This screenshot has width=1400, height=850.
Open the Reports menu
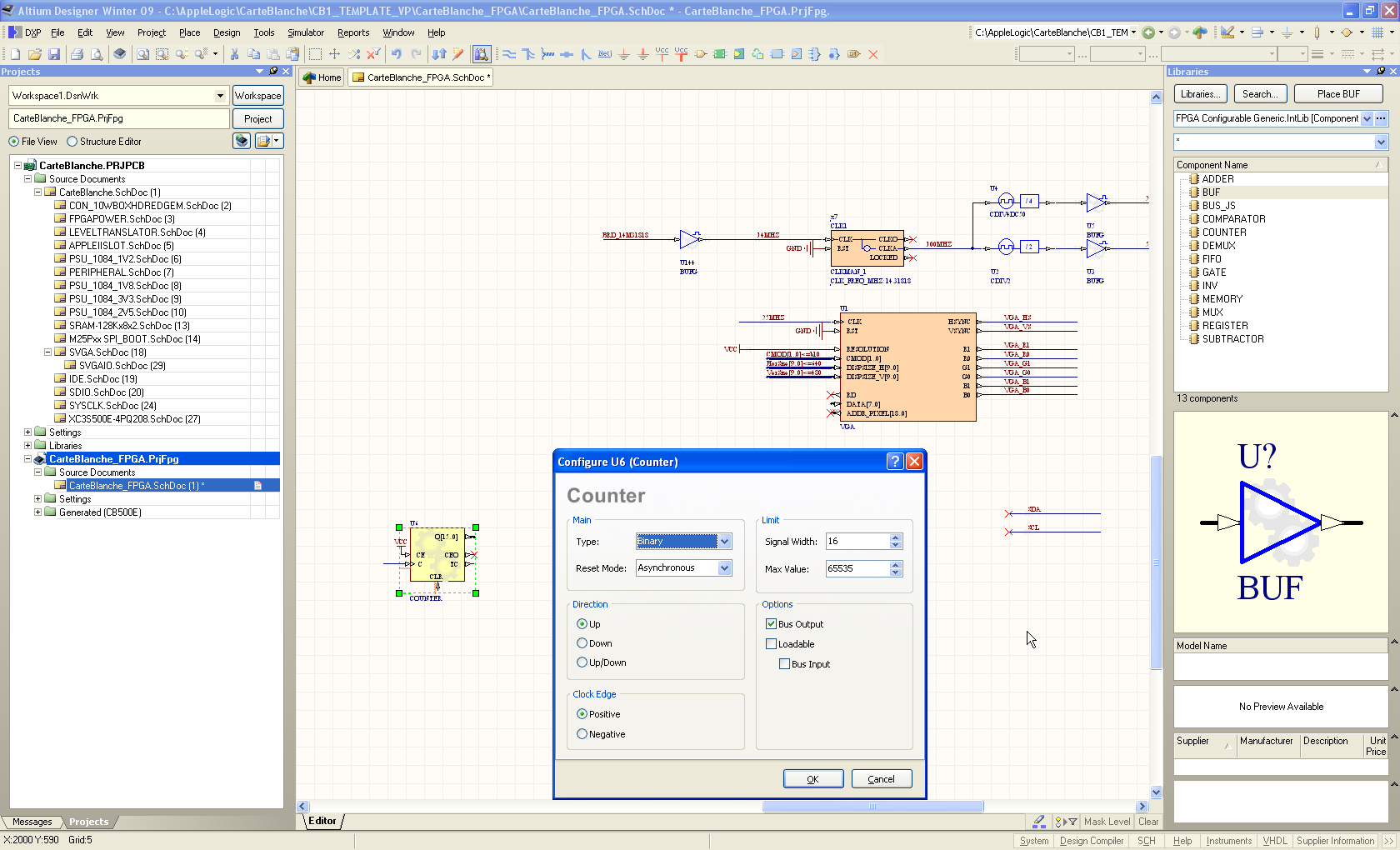click(x=353, y=32)
